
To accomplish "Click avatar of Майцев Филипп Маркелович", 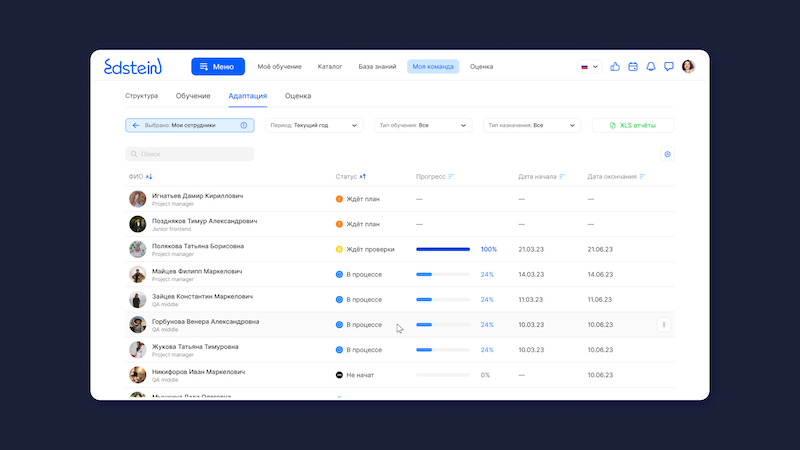I will [x=137, y=274].
